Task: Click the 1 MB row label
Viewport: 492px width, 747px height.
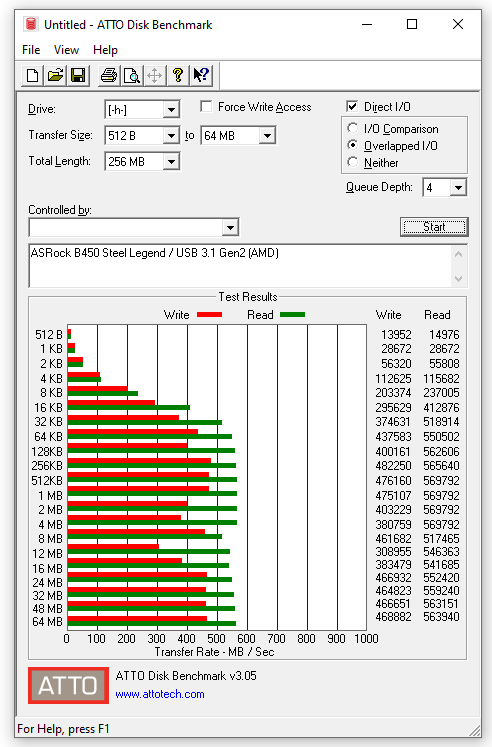Action: click(50, 496)
